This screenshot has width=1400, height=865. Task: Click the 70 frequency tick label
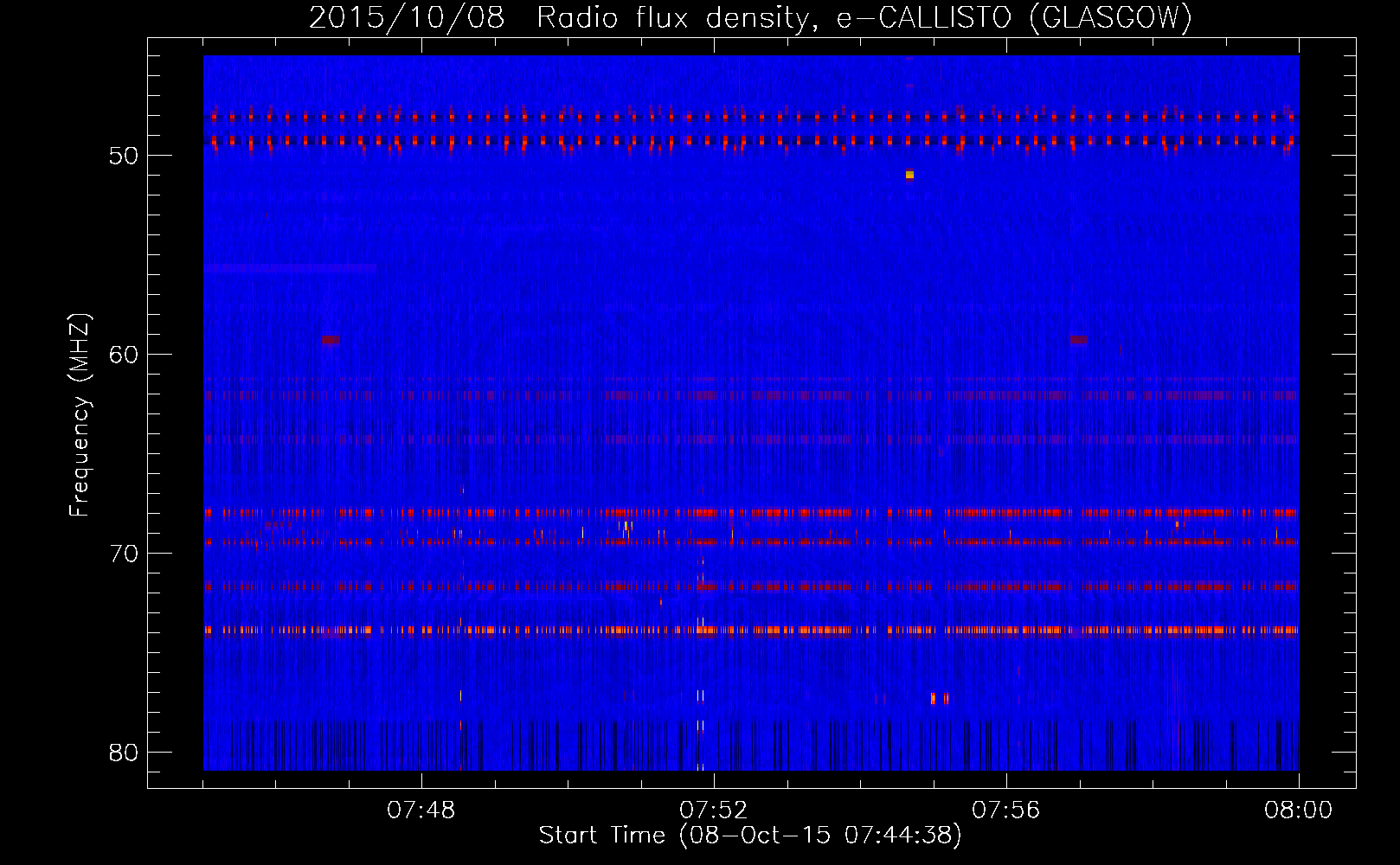pos(124,554)
